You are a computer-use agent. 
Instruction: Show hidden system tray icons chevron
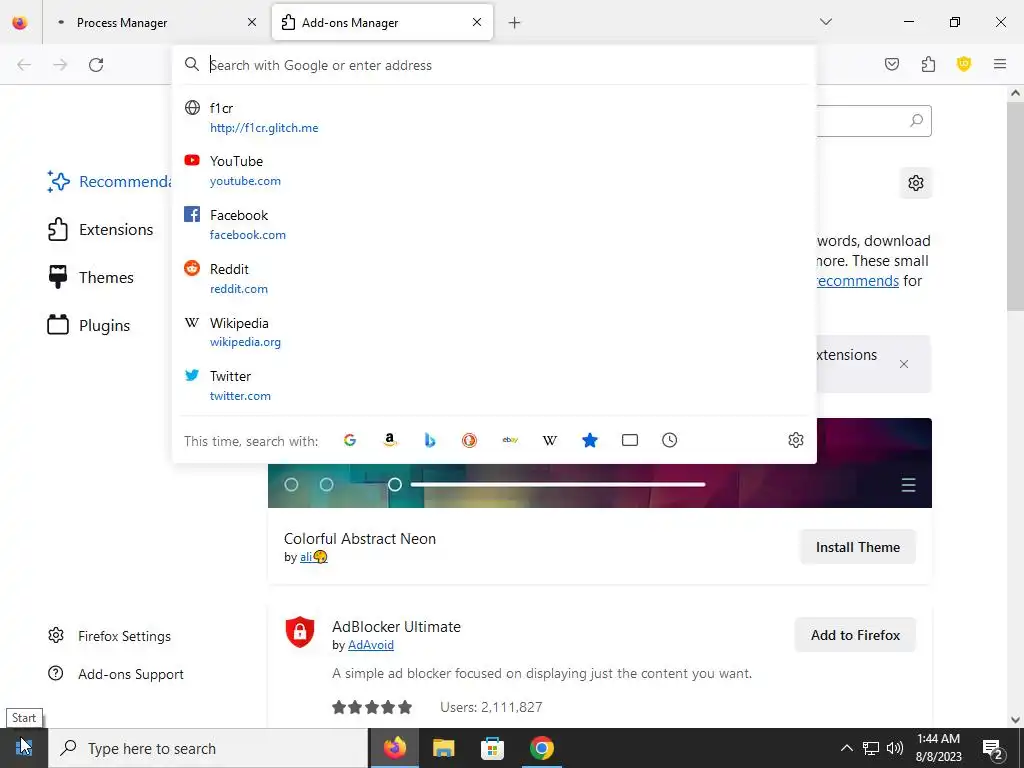pyautogui.click(x=846, y=748)
